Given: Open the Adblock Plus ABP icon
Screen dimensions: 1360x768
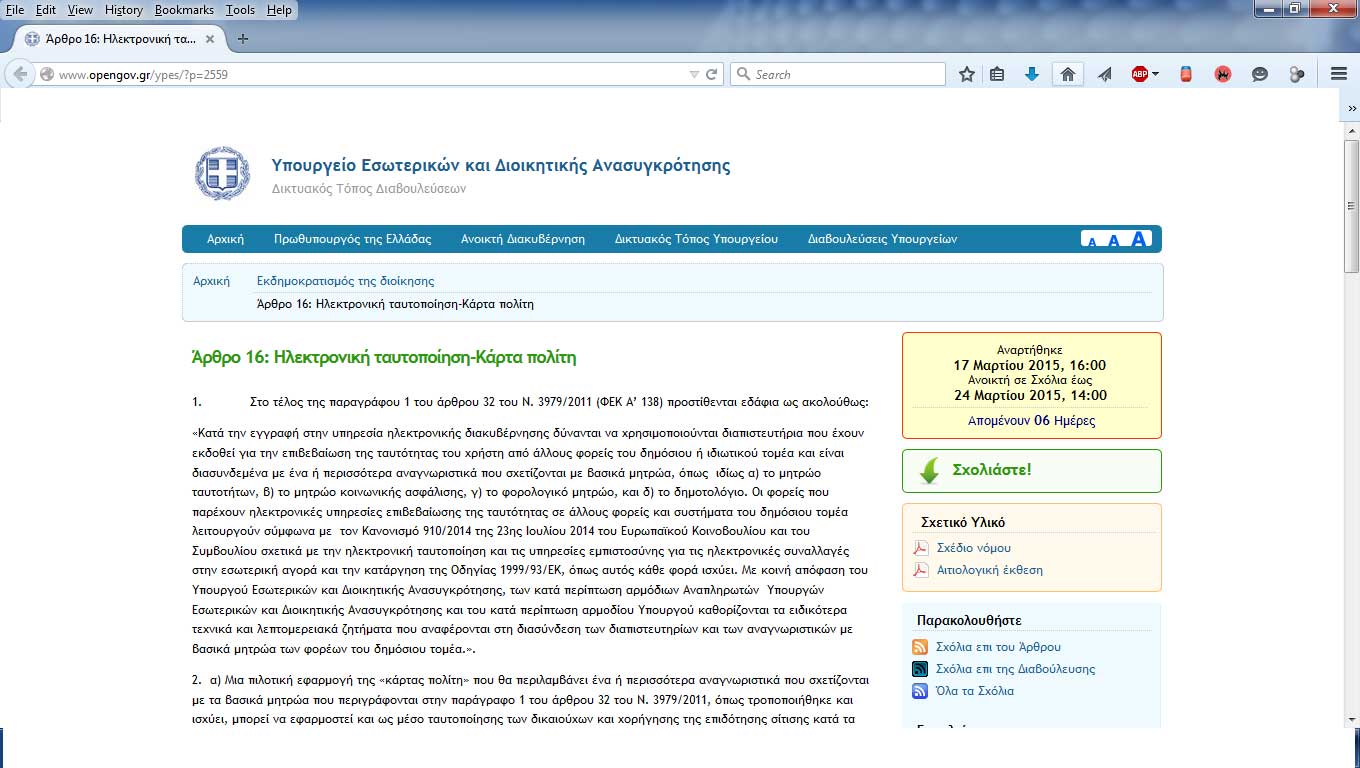Looking at the screenshot, I should (1139, 74).
